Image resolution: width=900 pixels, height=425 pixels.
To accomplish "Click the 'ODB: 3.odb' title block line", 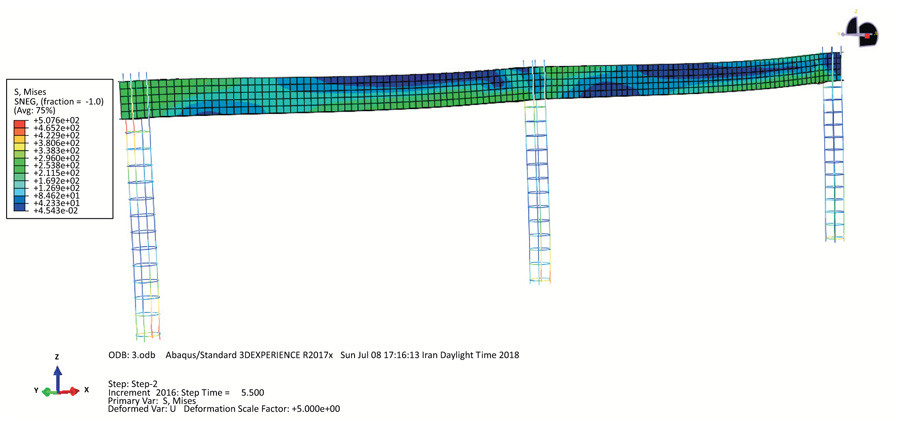I will (x=130, y=355).
